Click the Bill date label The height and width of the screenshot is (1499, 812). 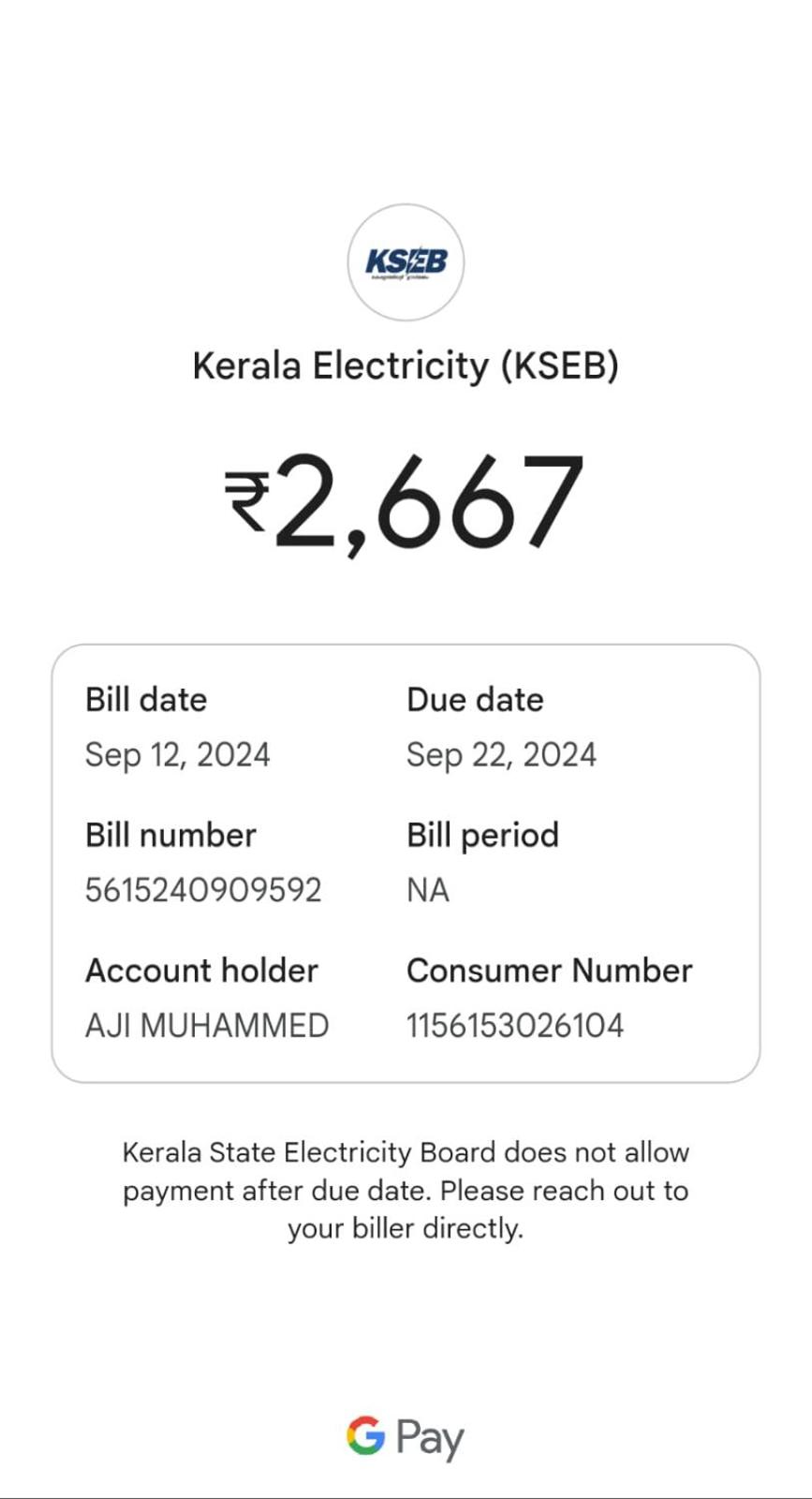tap(146, 700)
